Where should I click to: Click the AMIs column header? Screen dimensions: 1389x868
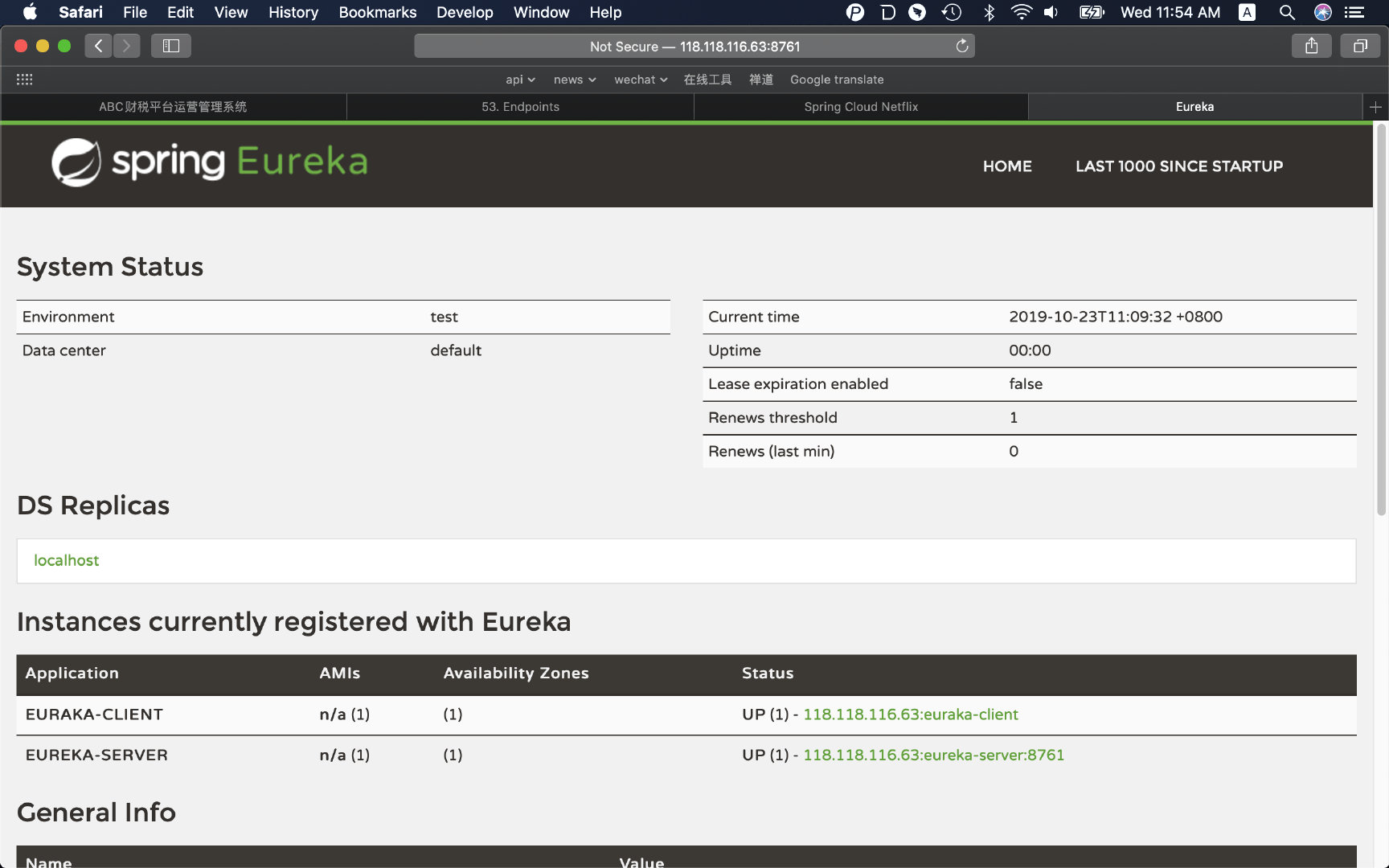pos(339,674)
